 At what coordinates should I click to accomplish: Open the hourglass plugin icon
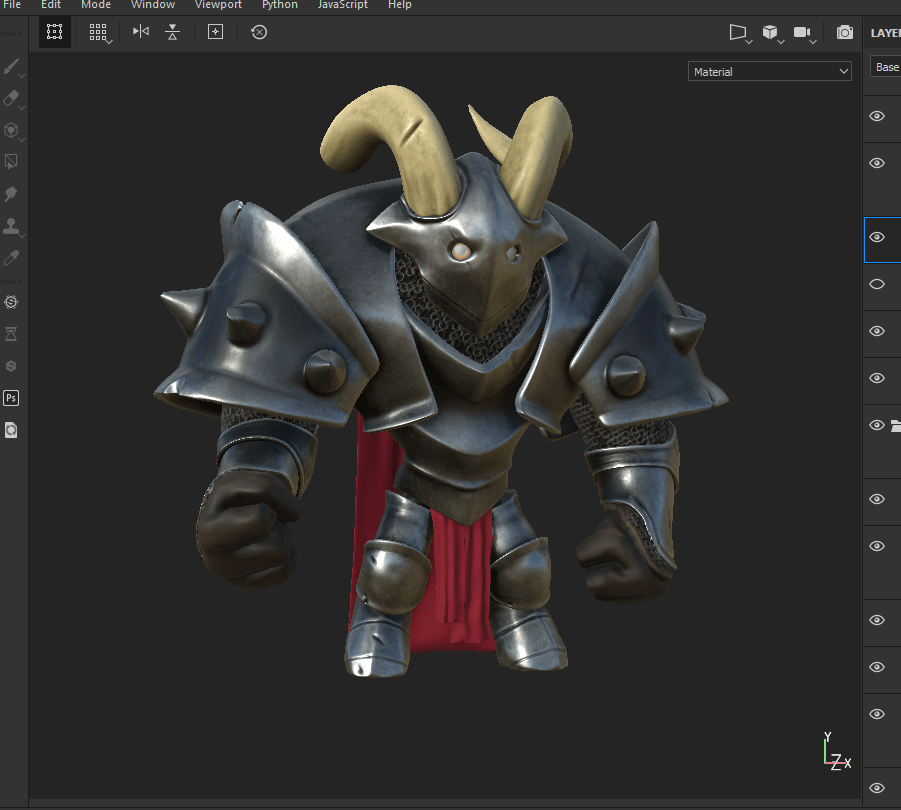point(12,334)
